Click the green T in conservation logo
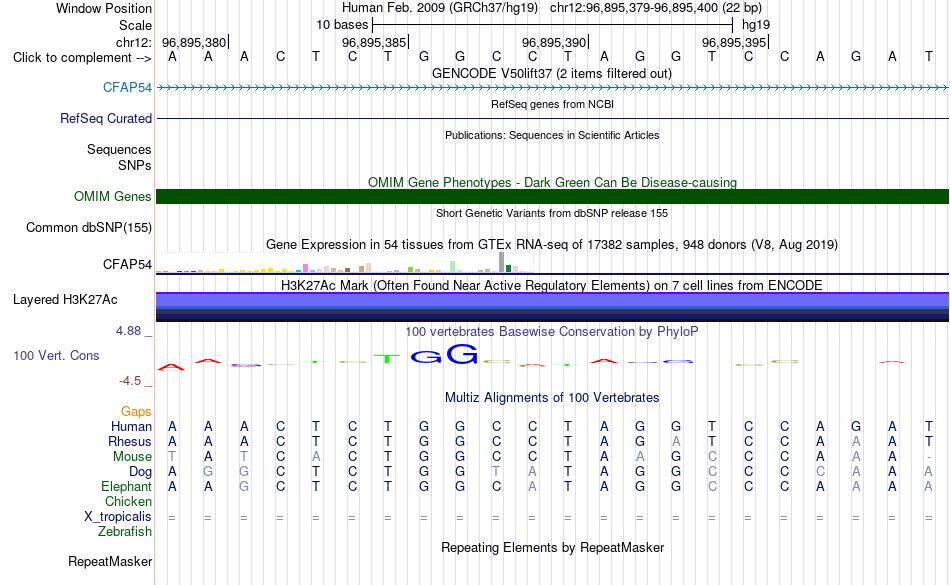950x585 pixels. pos(387,359)
